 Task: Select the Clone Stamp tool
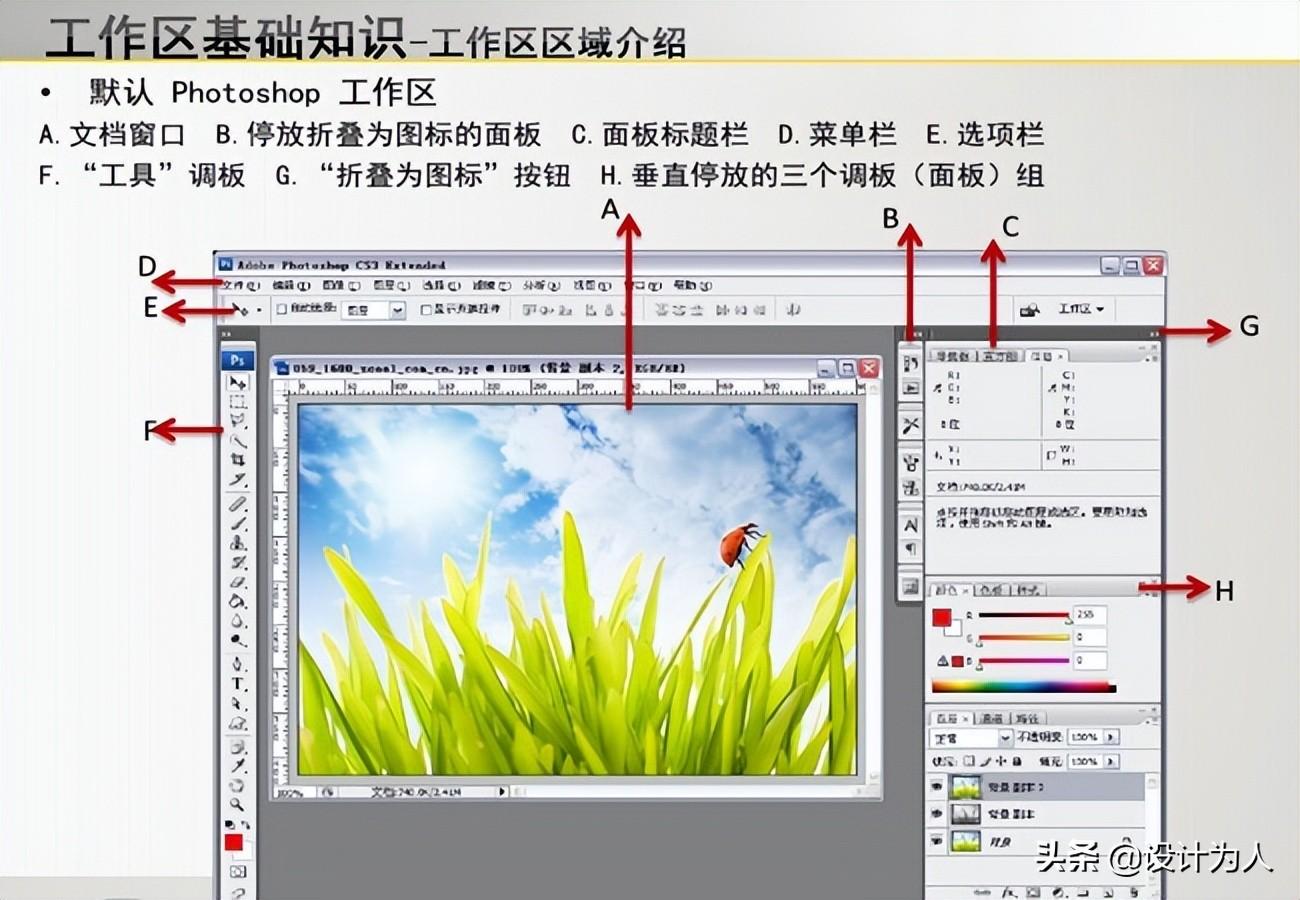pos(238,542)
